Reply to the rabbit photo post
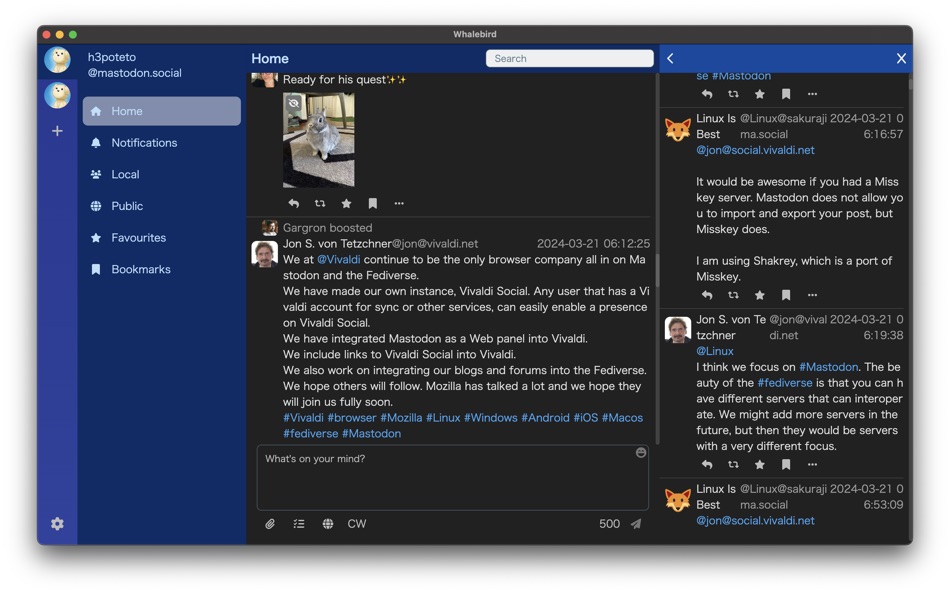This screenshot has width=950, height=594. 293,204
